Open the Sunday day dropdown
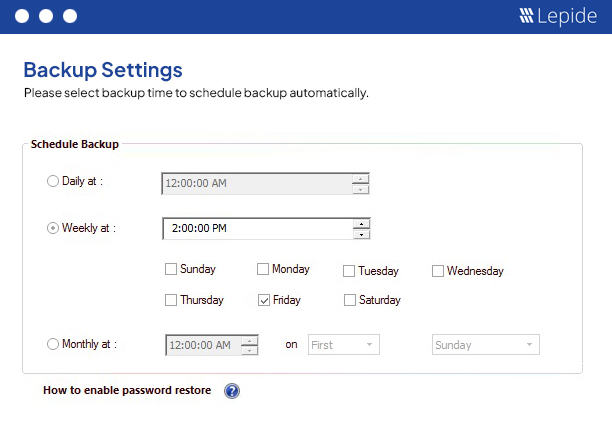 point(486,345)
